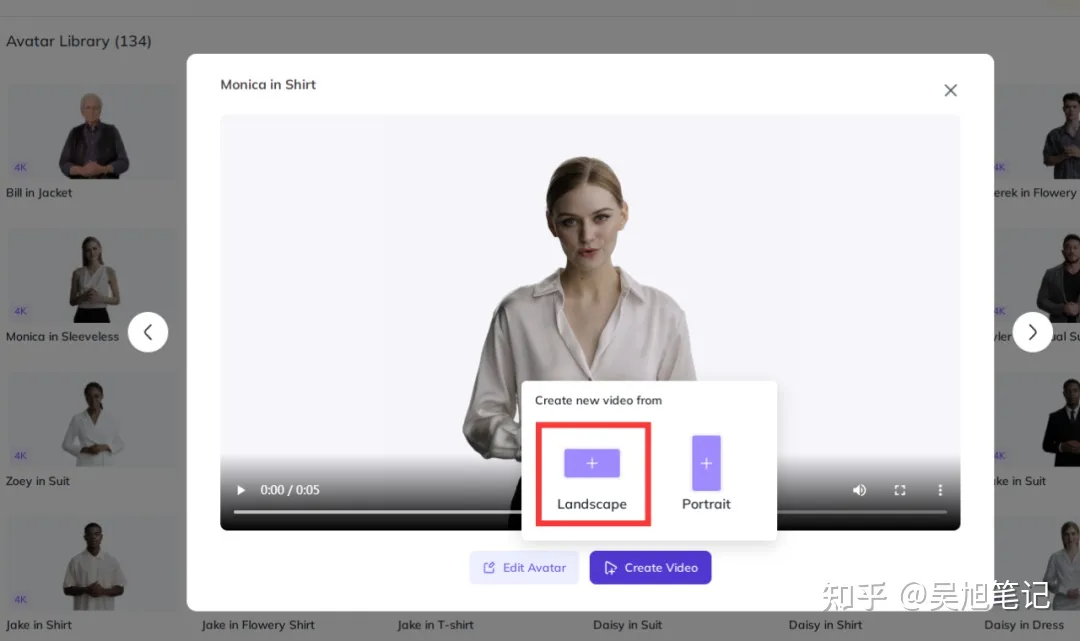Play the Monica in Shirt preview video
1080x641 pixels.
[241, 490]
